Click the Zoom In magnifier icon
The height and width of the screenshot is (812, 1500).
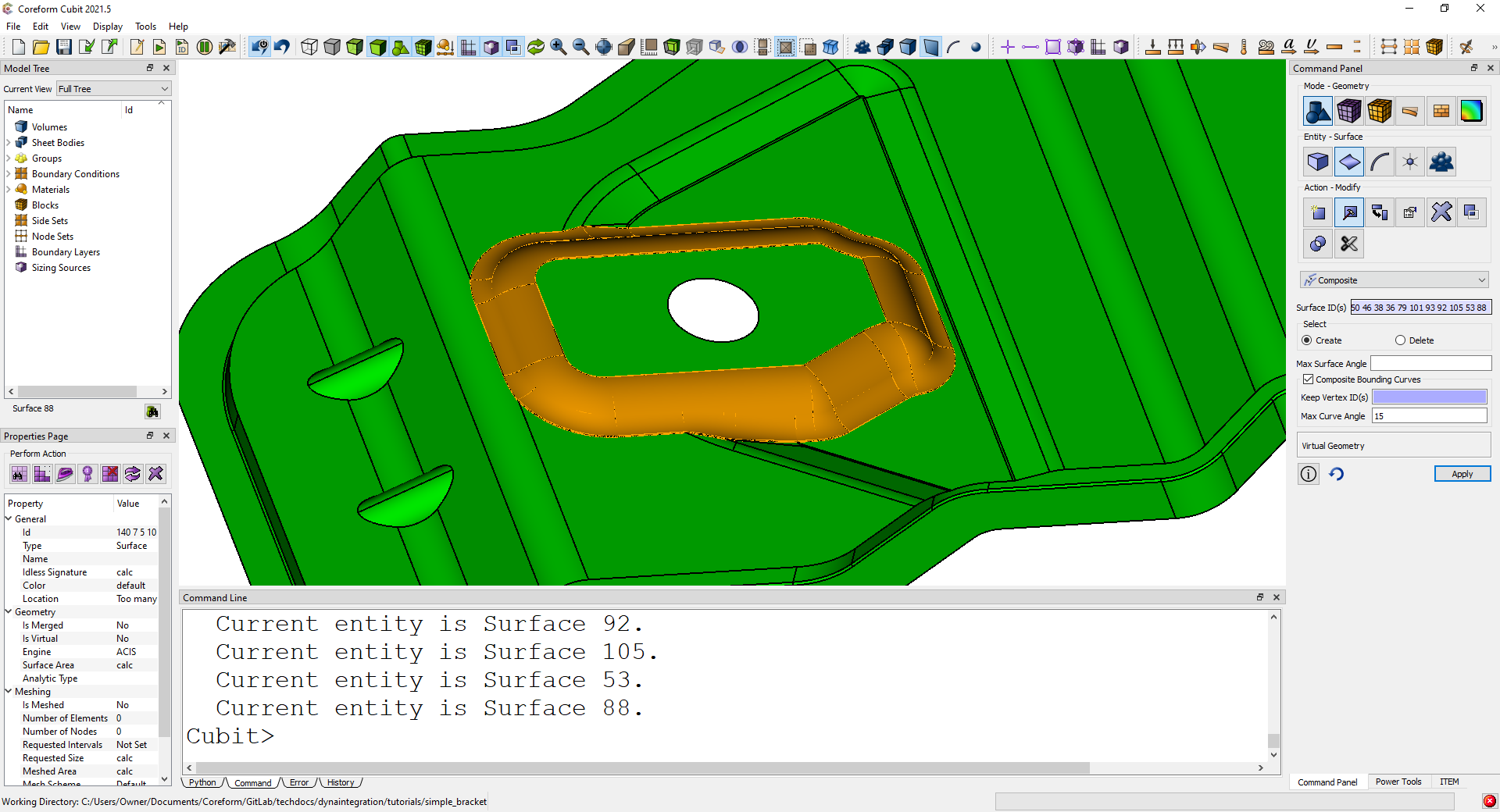[558, 47]
